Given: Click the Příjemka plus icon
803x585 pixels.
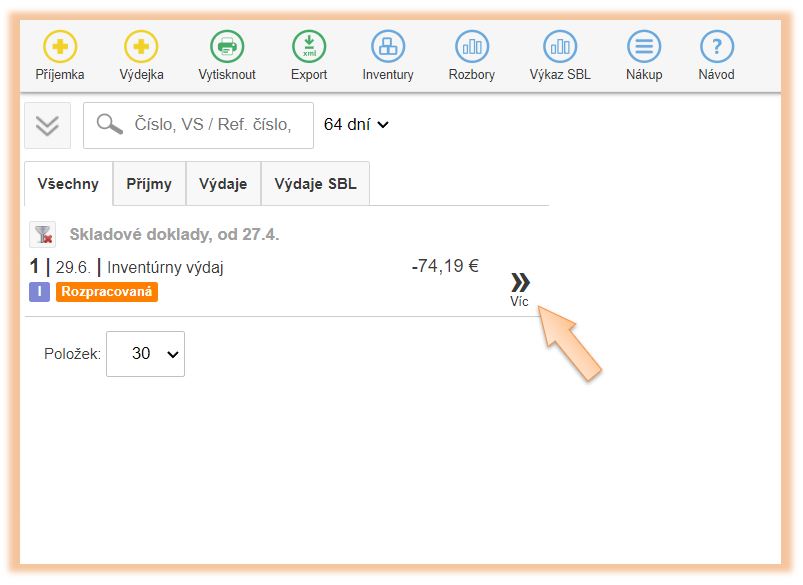Looking at the screenshot, I should (60, 47).
